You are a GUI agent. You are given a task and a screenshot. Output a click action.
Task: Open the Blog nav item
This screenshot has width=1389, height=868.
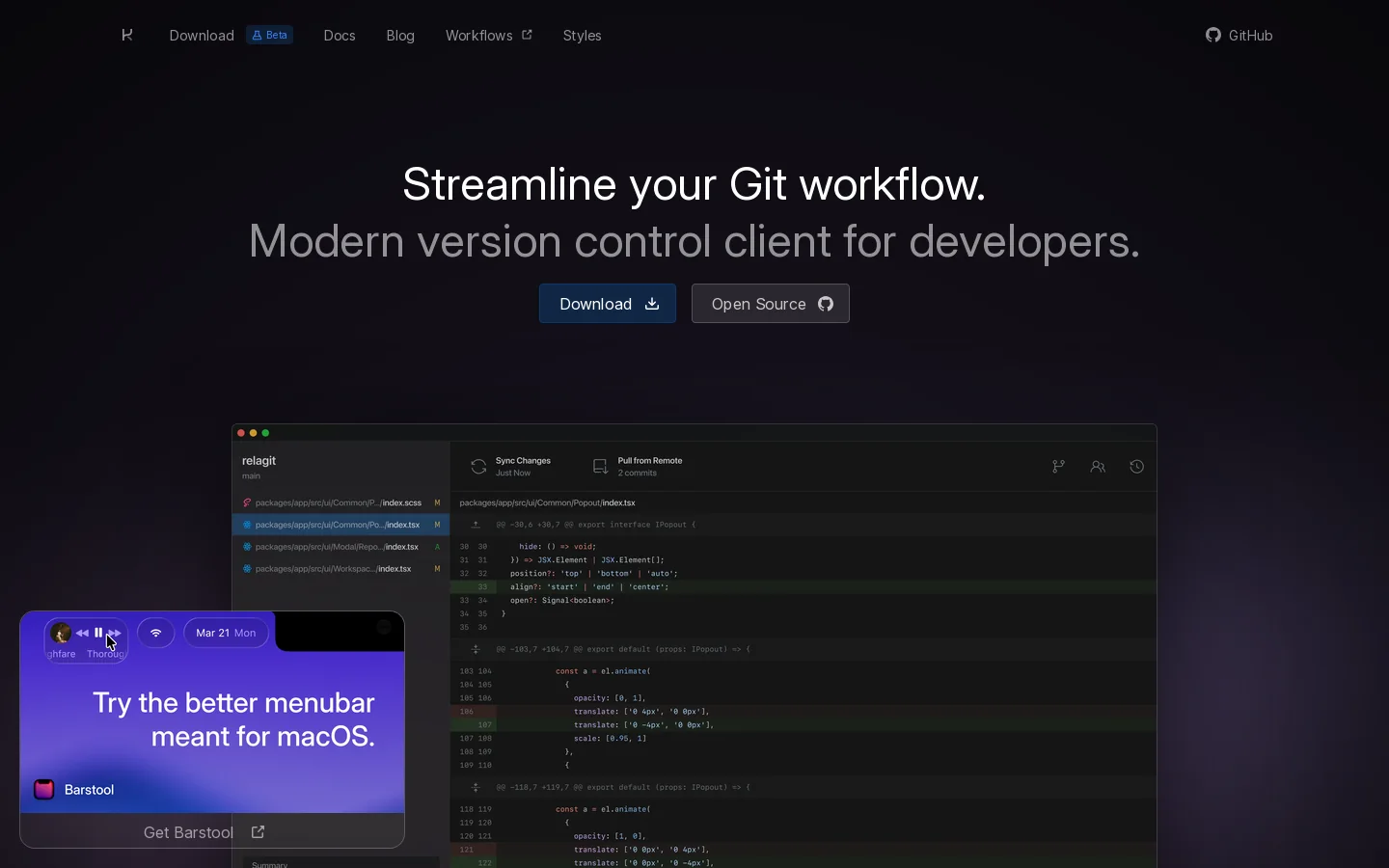pos(400,36)
